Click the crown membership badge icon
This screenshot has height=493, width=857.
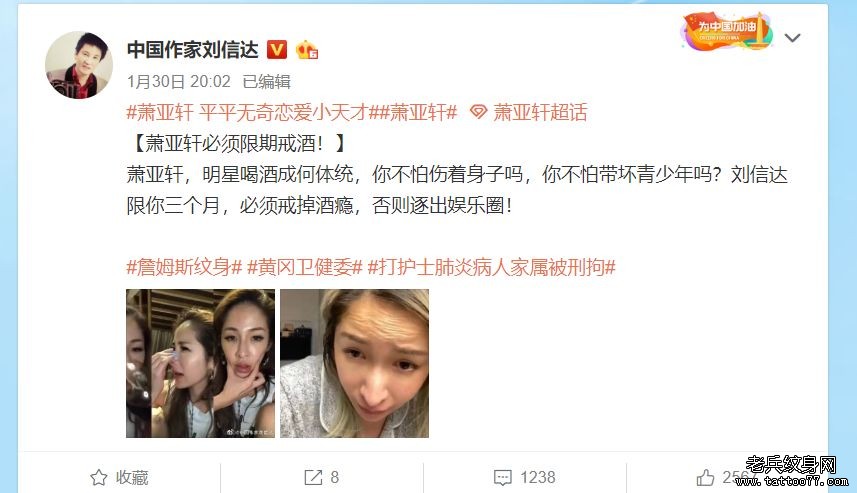pos(307,50)
